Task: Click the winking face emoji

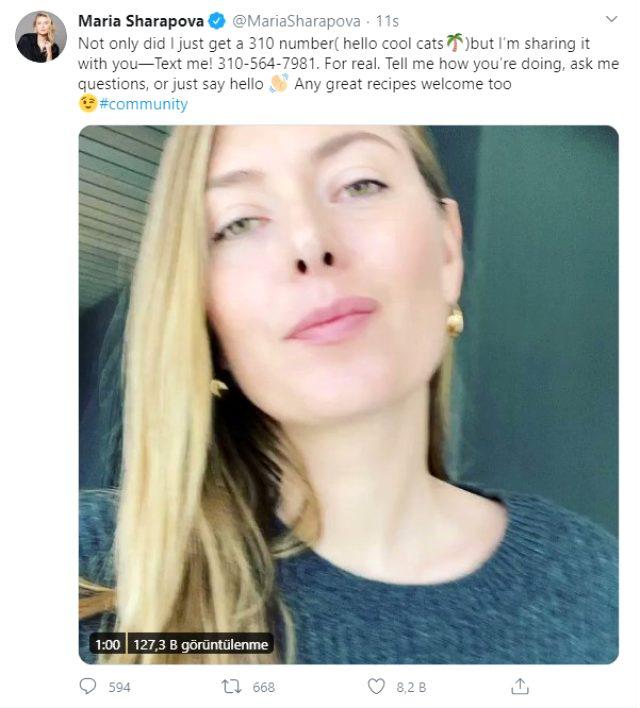Action: pyautogui.click(x=87, y=104)
